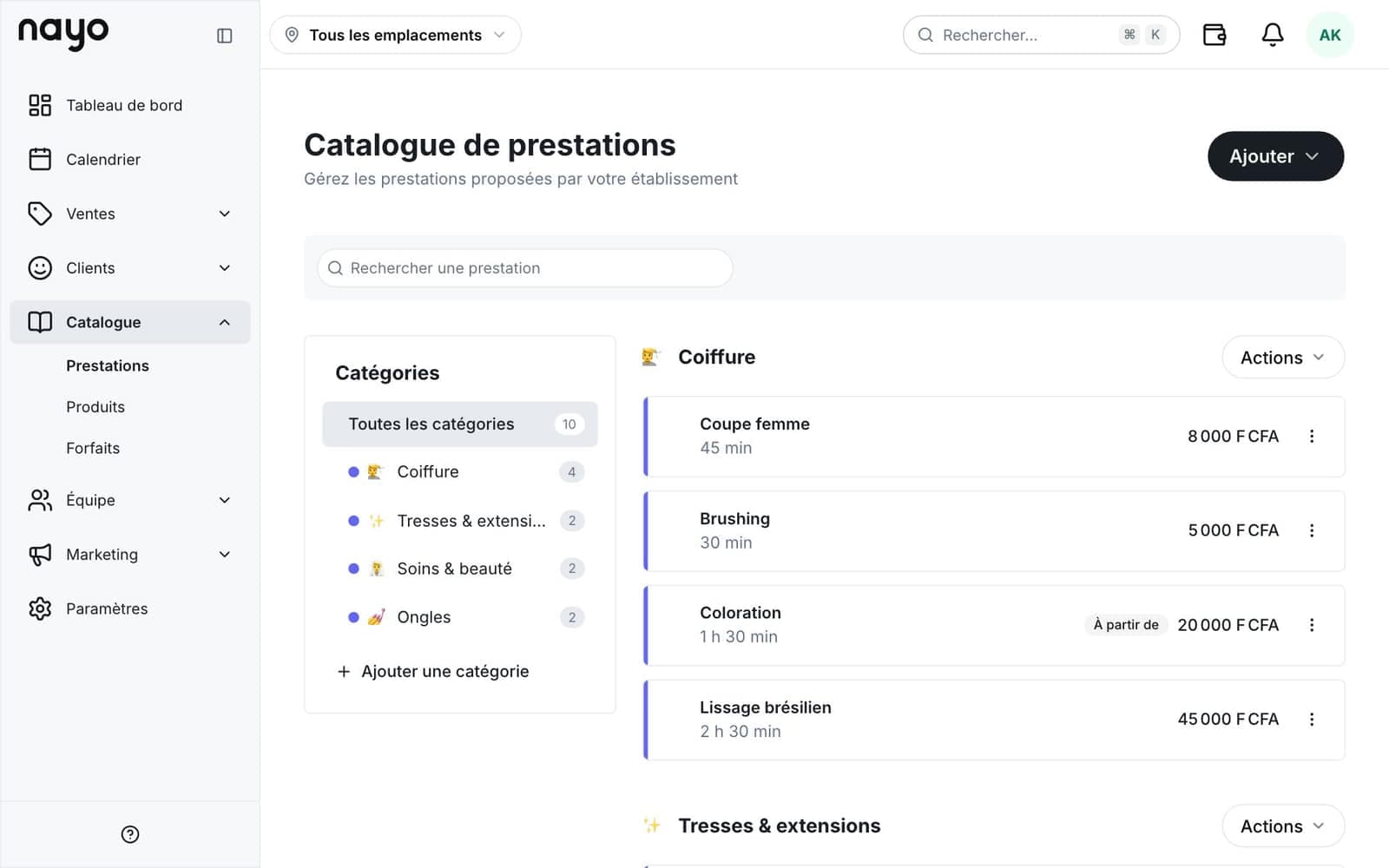Click the Calendrier calendar icon
The width and height of the screenshot is (1389, 868).
point(40,159)
